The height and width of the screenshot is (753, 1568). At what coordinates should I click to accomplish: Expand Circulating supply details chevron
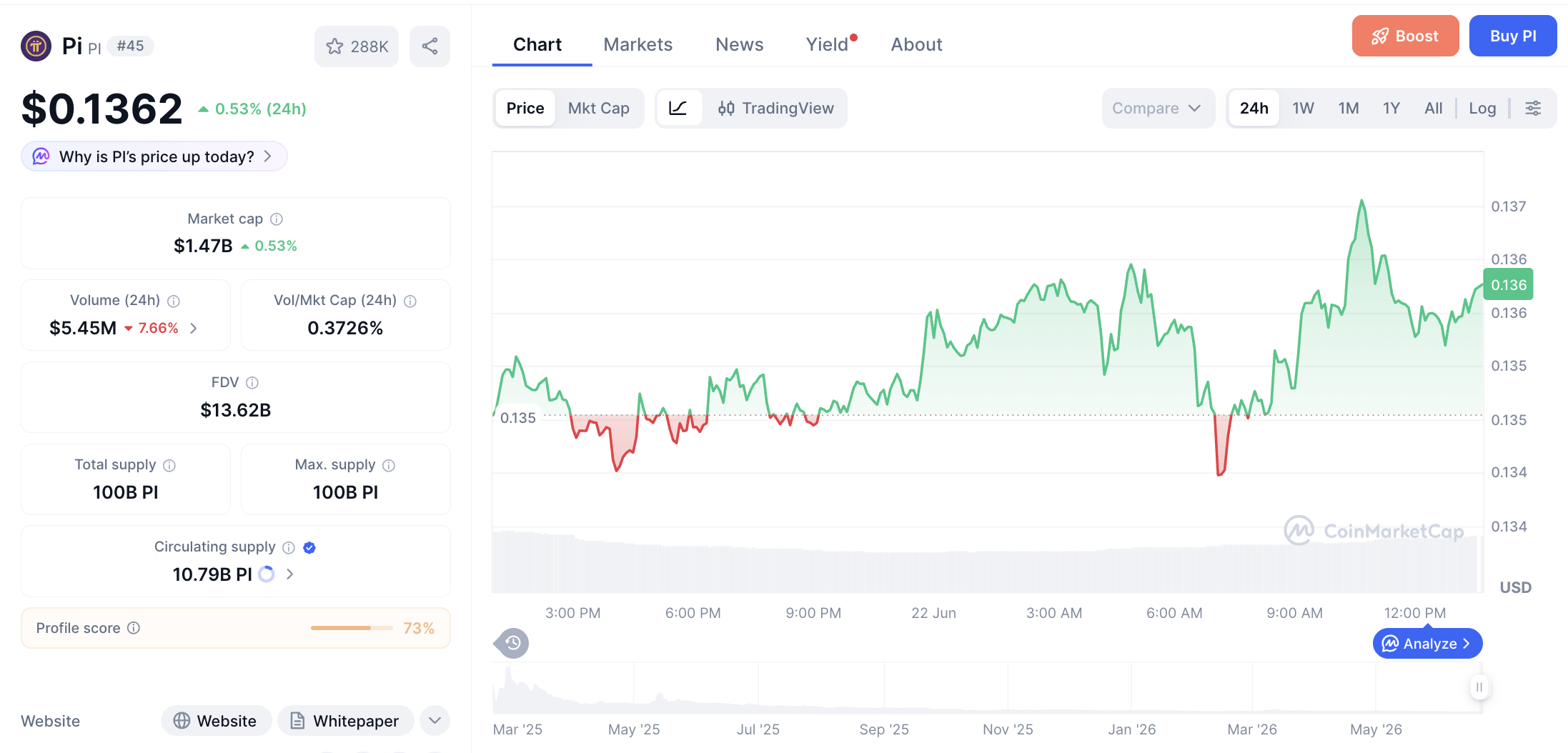pos(289,574)
